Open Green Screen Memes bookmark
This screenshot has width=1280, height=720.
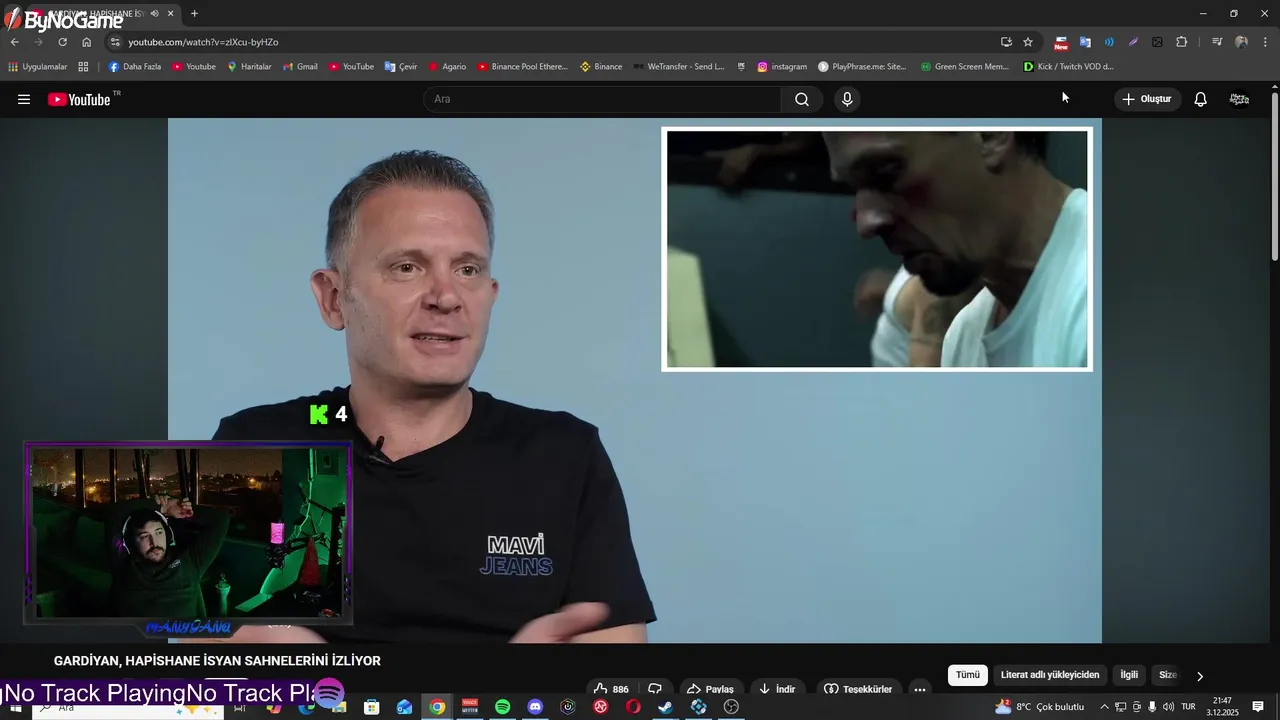pyautogui.click(x=965, y=67)
